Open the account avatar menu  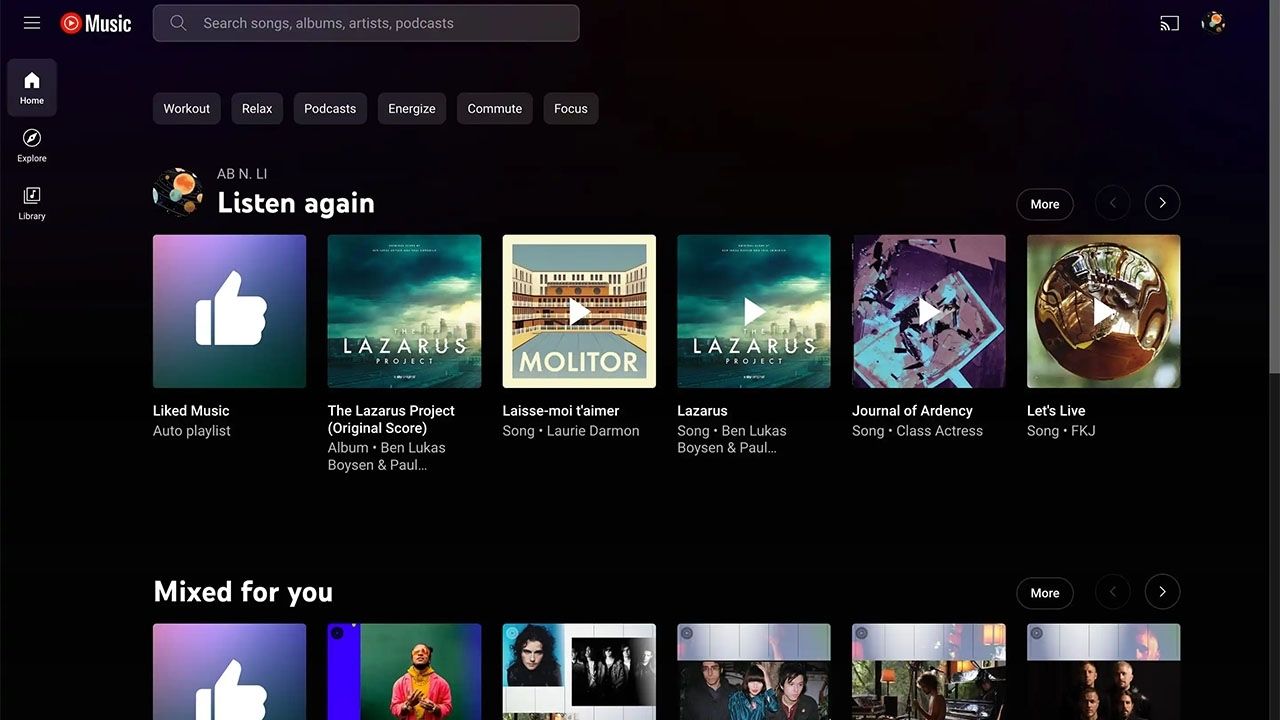pyautogui.click(x=1213, y=23)
